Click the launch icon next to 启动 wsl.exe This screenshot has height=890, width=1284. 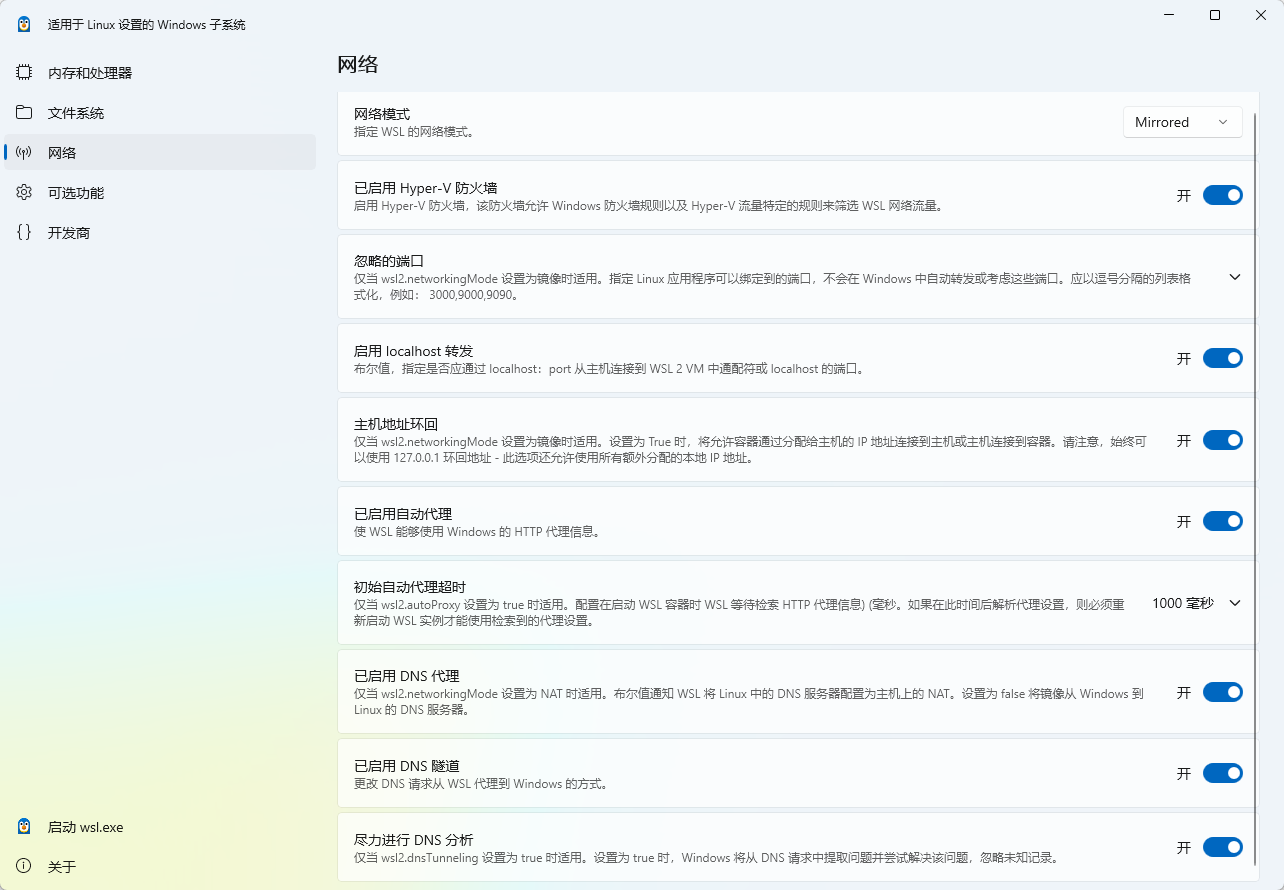click(24, 827)
